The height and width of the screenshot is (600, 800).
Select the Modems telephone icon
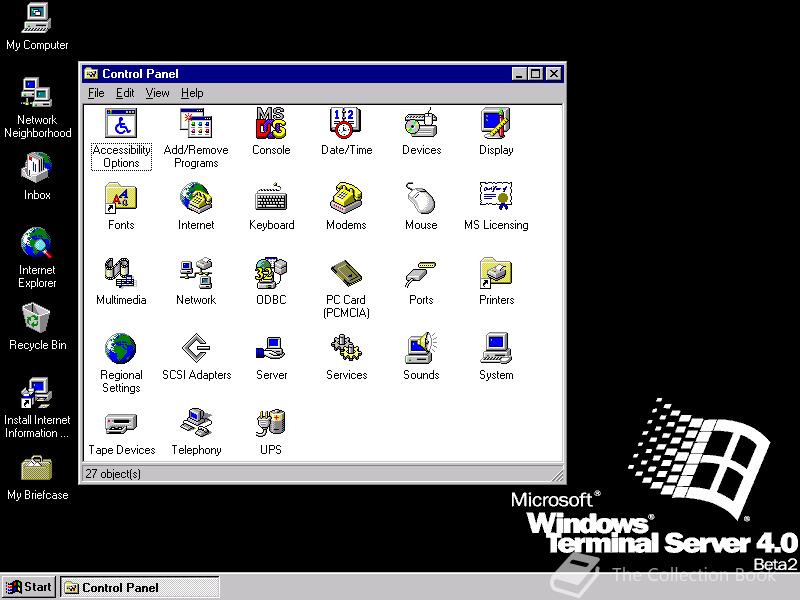[346, 198]
